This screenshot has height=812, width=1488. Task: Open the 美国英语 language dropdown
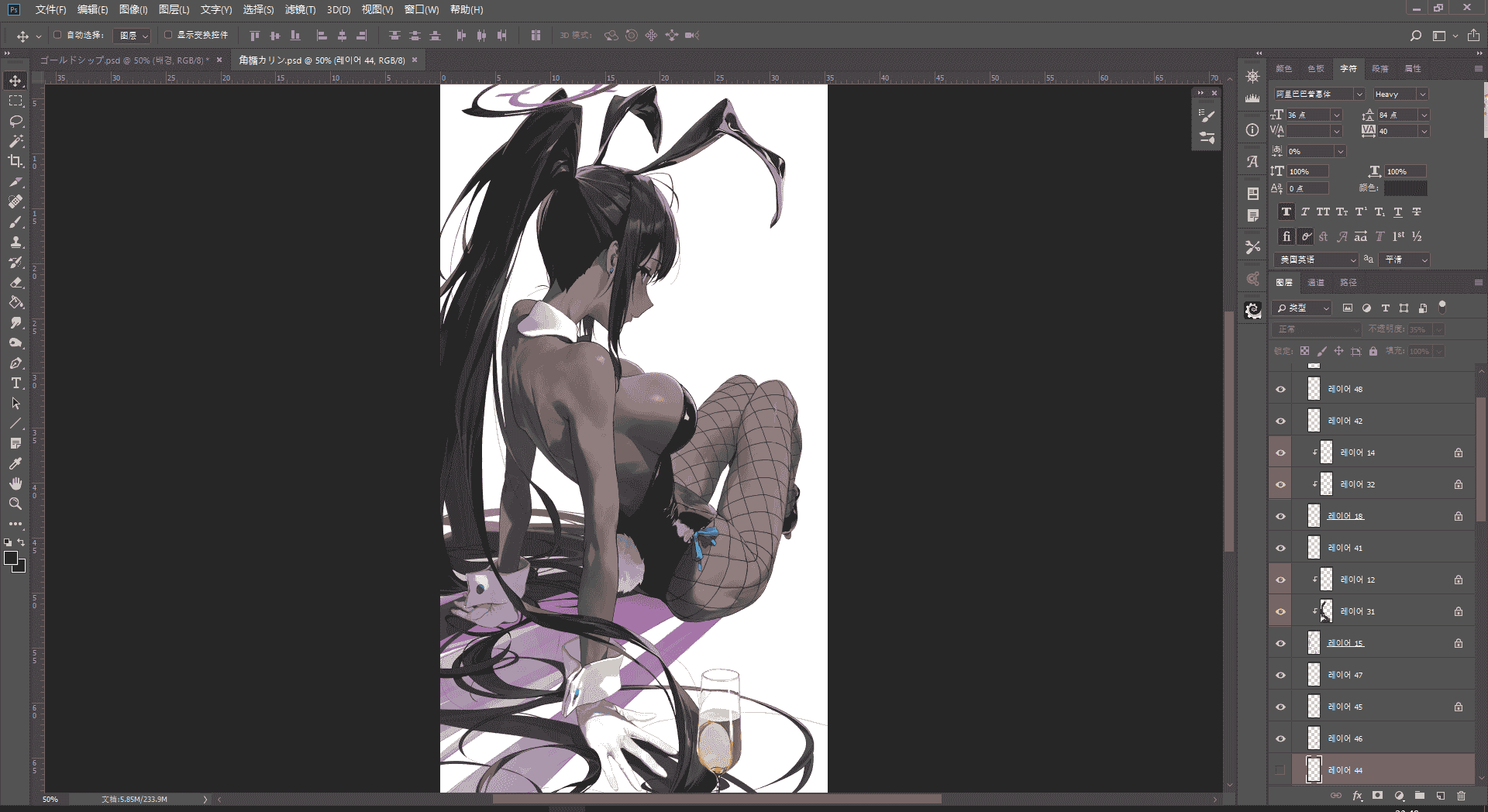click(1317, 260)
